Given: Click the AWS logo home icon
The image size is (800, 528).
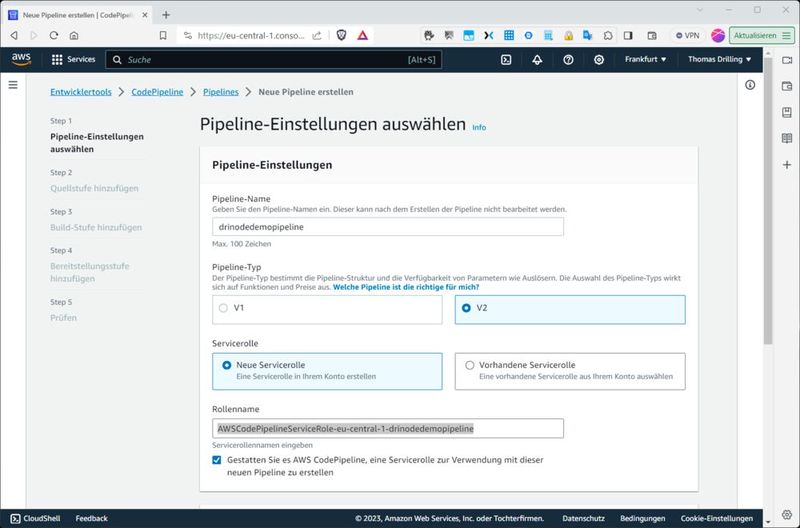Looking at the screenshot, I should [21, 59].
